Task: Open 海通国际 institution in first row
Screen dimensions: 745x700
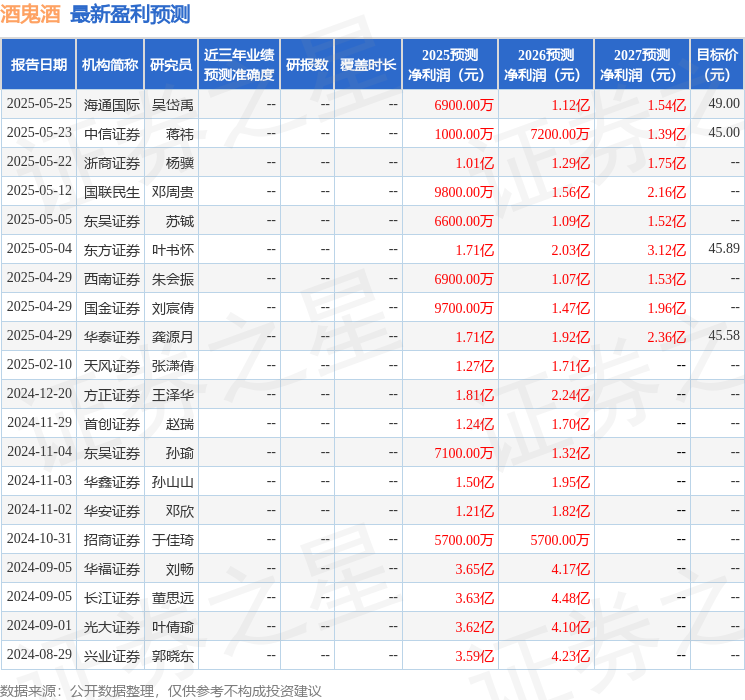Action: click(112, 104)
